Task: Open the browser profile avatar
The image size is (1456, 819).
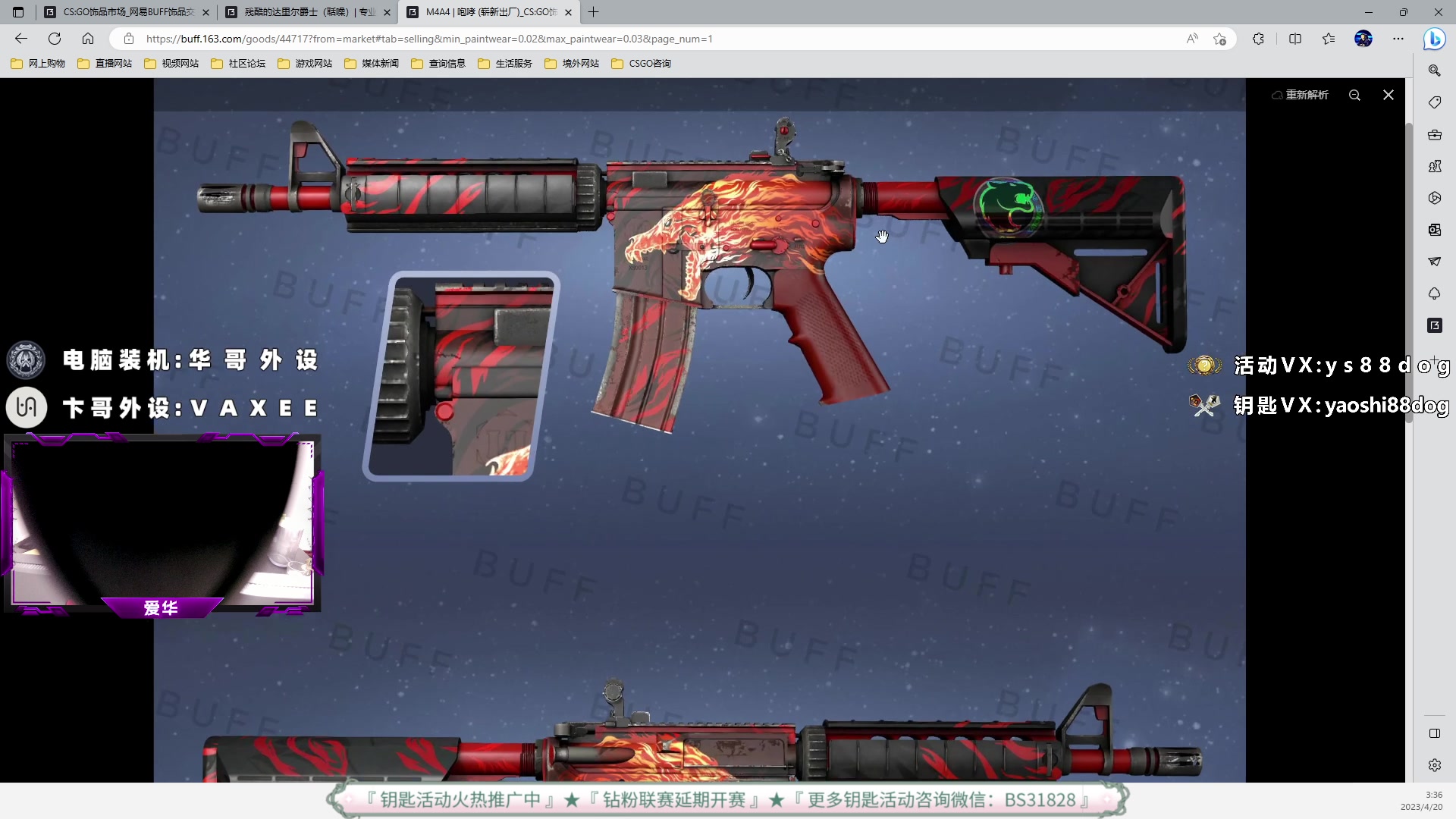Action: pos(1363,39)
